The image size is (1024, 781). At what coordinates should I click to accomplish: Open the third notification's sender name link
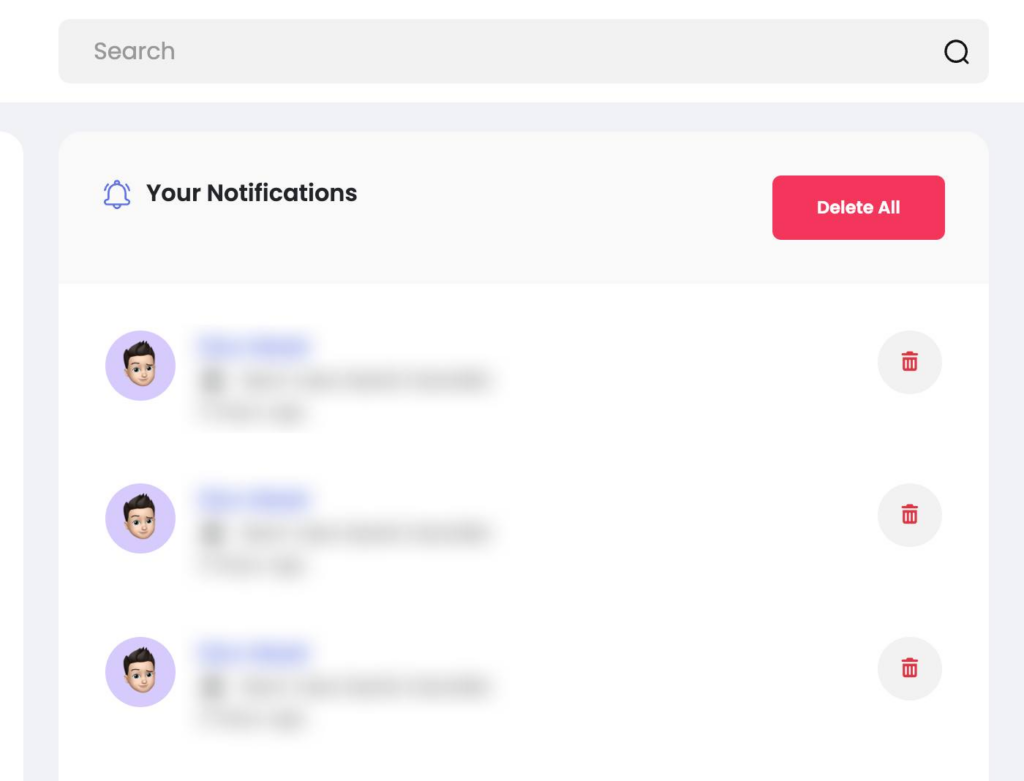click(253, 652)
